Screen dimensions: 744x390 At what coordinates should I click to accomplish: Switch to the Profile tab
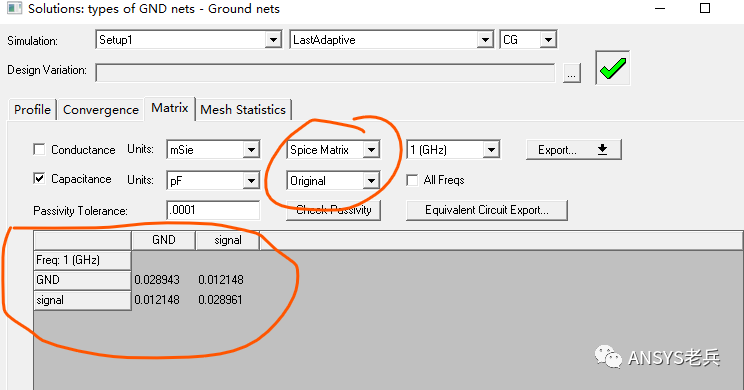(32, 110)
